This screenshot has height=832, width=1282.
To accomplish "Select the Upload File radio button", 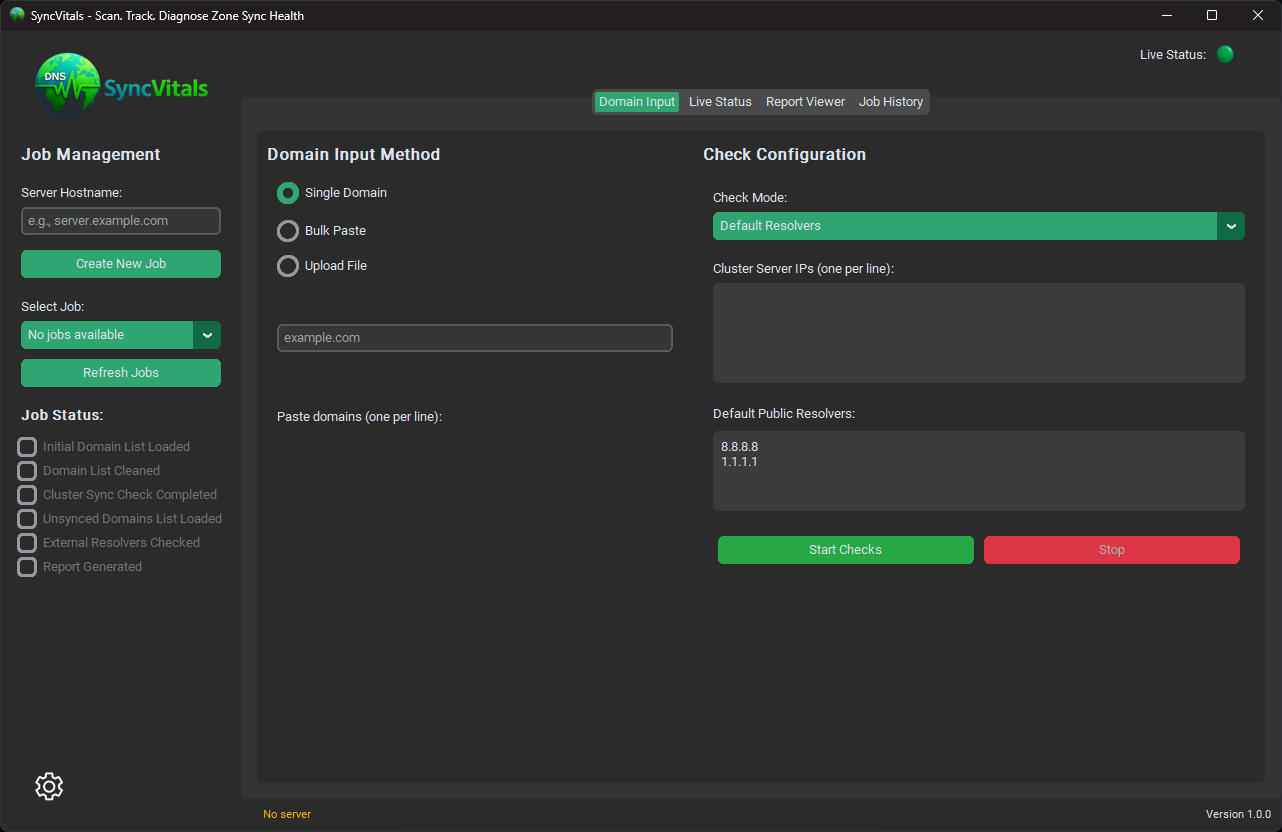I will pos(288,266).
